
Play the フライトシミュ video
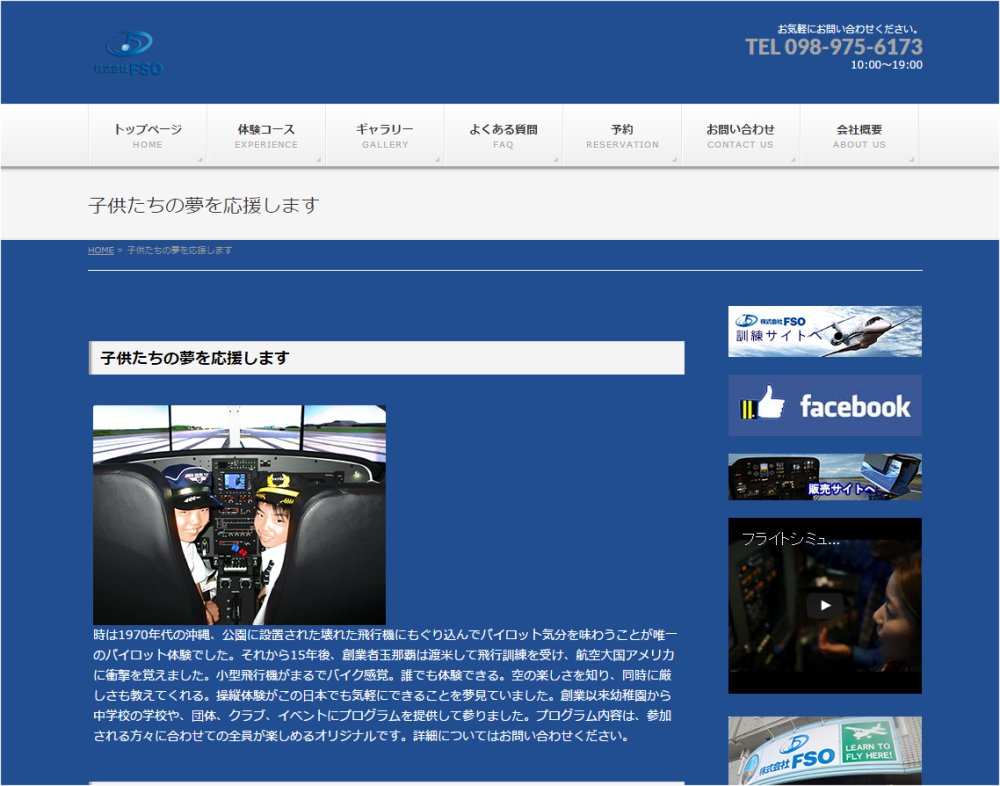tap(824, 605)
